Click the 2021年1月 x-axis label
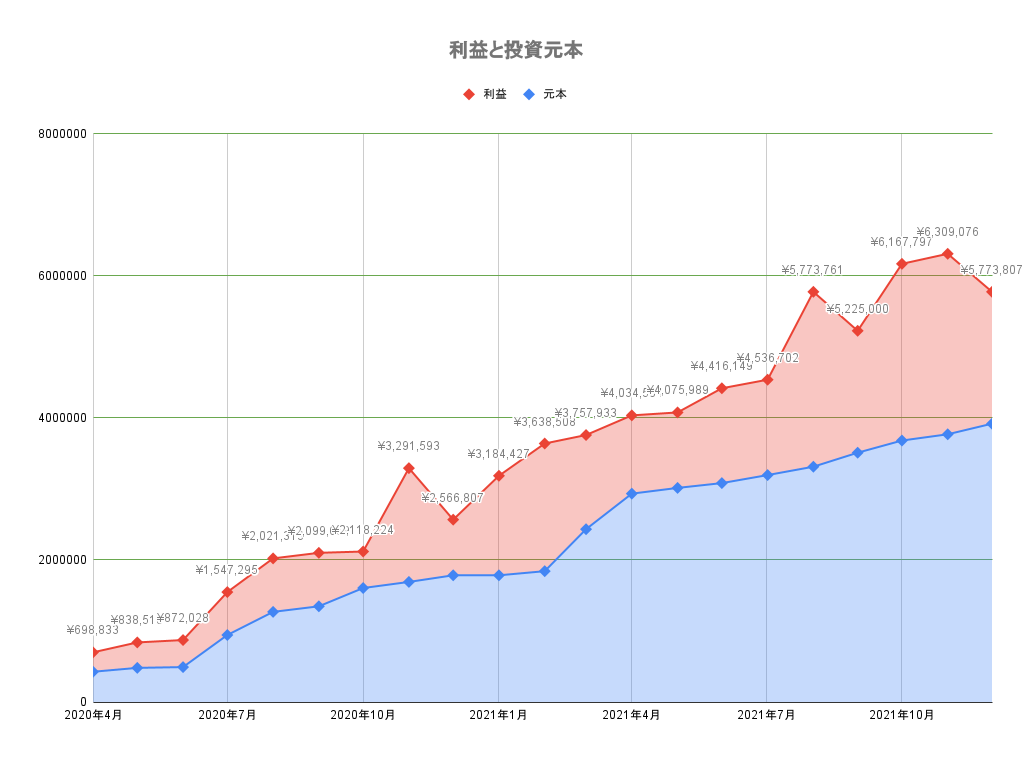Screen dimensions: 1030x760 [498, 715]
